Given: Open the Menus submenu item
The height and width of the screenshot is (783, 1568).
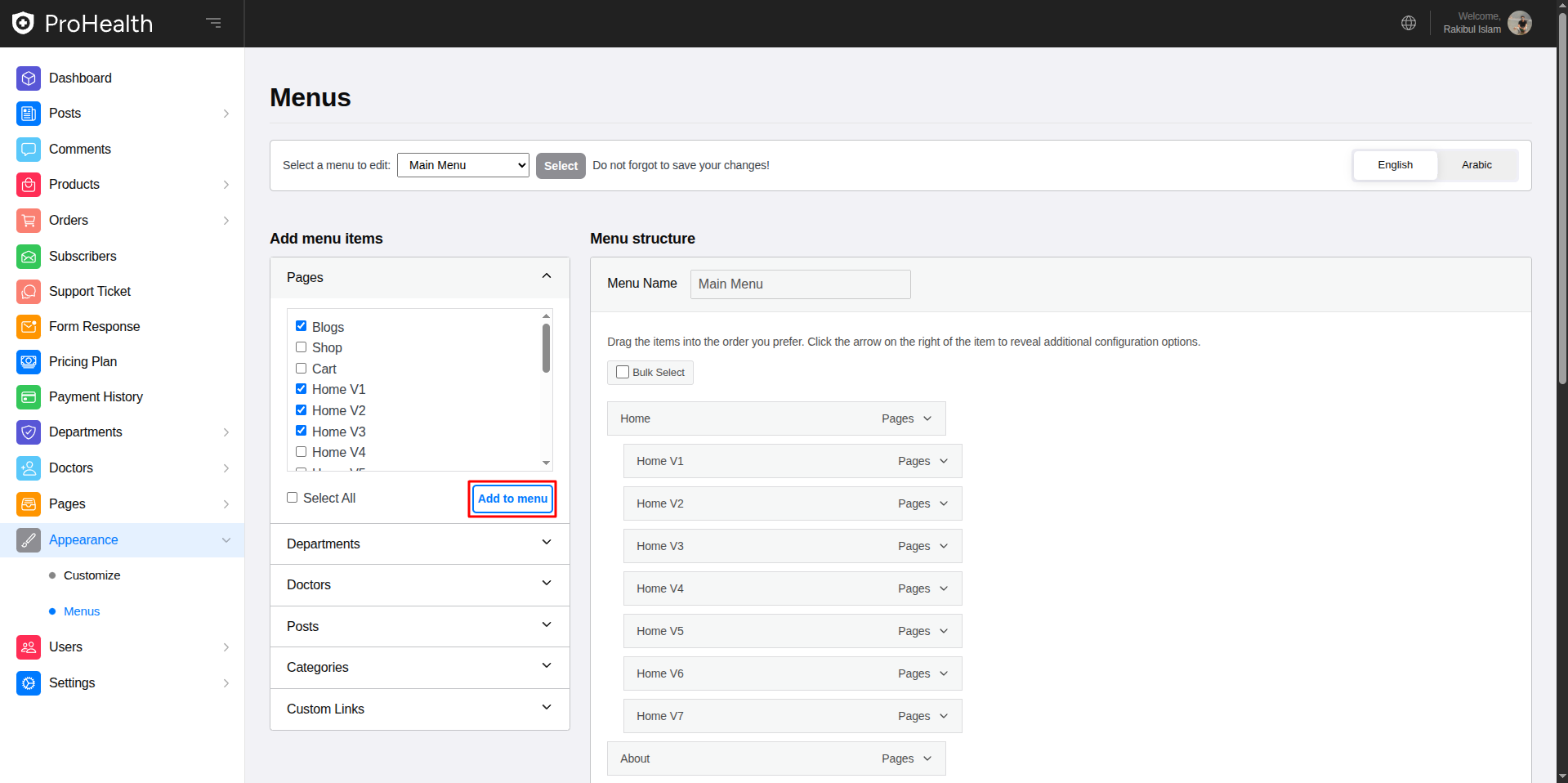Looking at the screenshot, I should [x=82, y=611].
